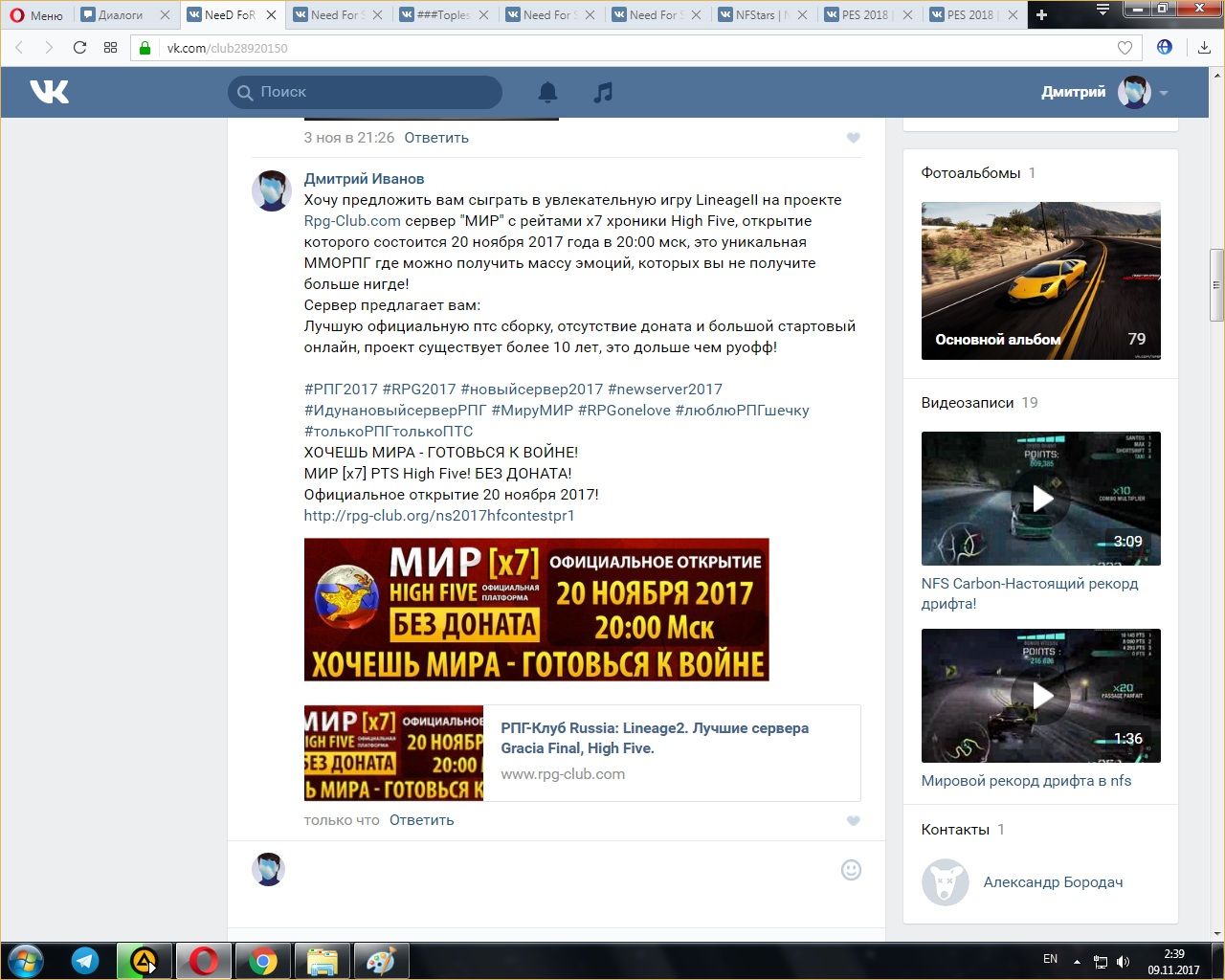
Task: Open a new browser tab
Action: click(x=1042, y=15)
